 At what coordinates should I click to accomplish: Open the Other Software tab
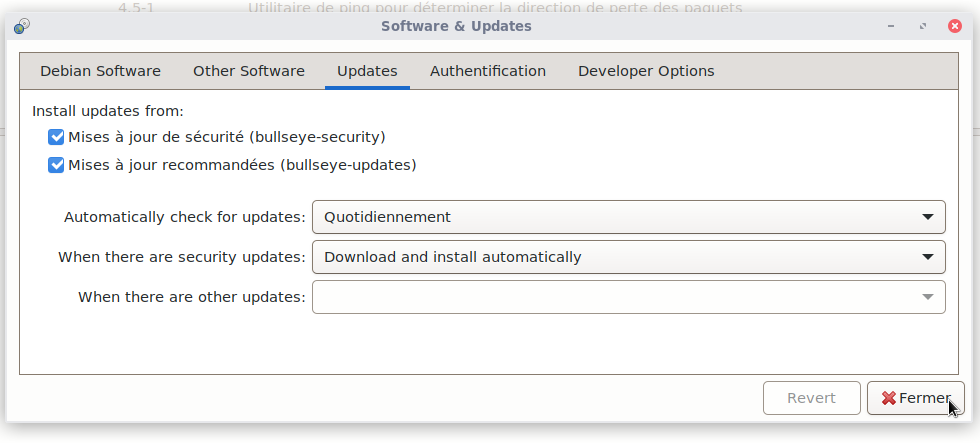[248, 71]
